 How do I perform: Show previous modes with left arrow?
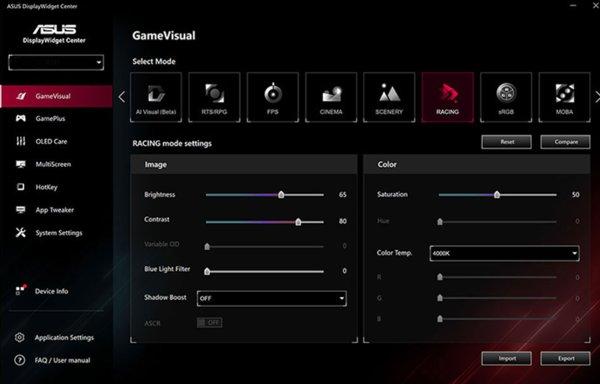tap(122, 97)
